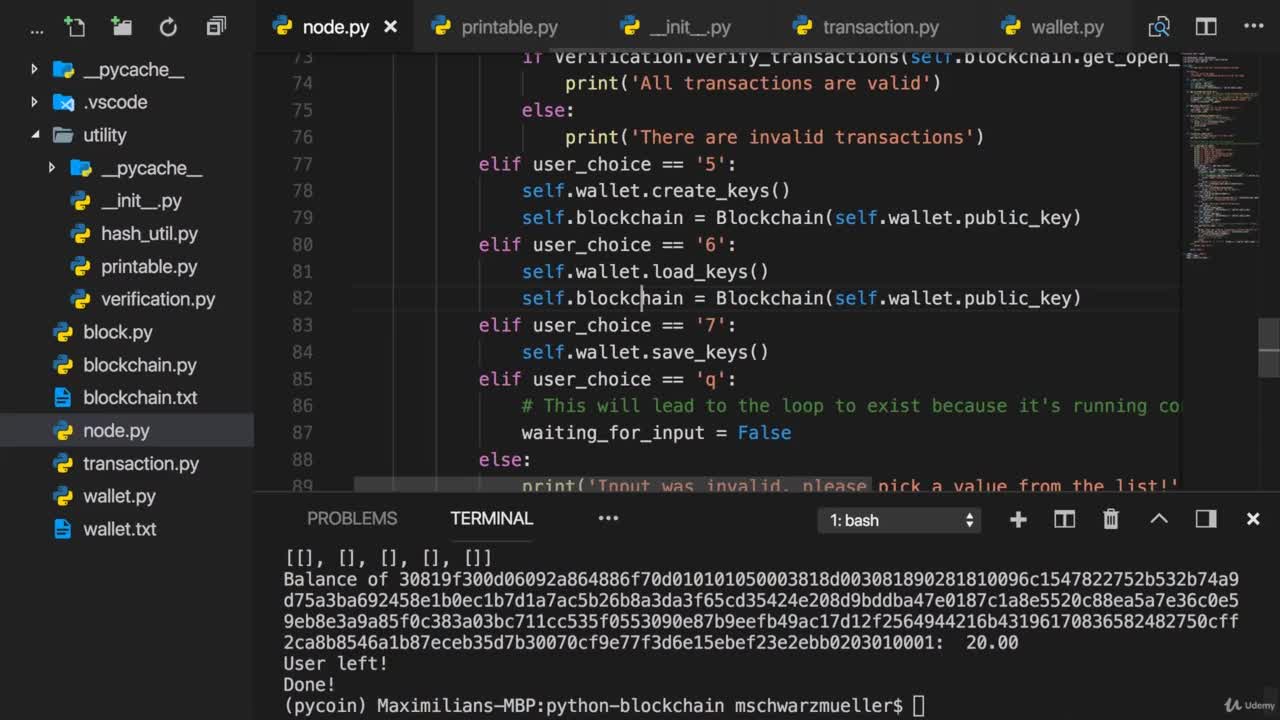Close the node.py editor tab
The image size is (1280, 720).
pyautogui.click(x=391, y=27)
